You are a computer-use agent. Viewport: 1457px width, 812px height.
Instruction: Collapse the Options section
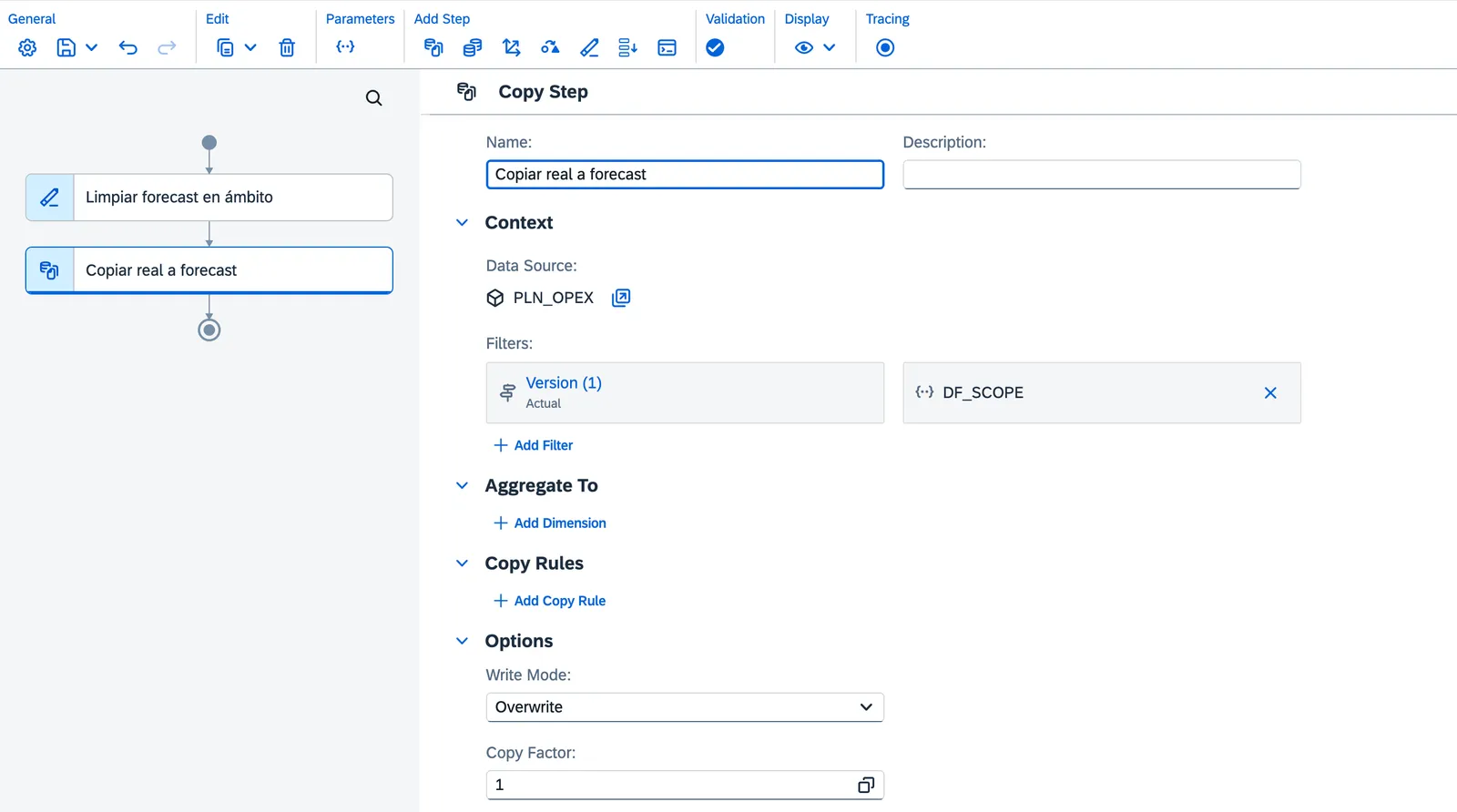462,641
